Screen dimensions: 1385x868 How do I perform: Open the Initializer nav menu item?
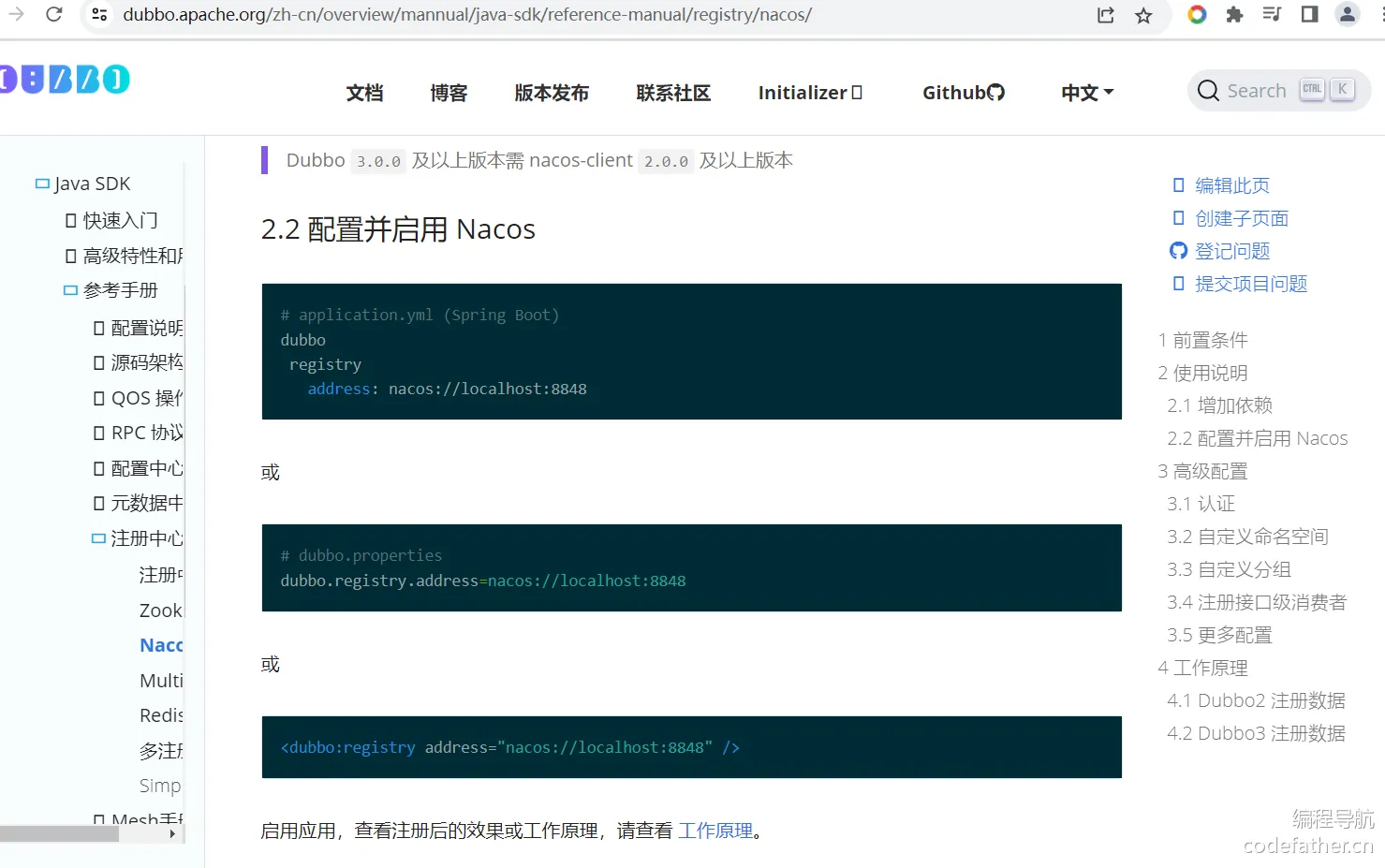pos(811,93)
